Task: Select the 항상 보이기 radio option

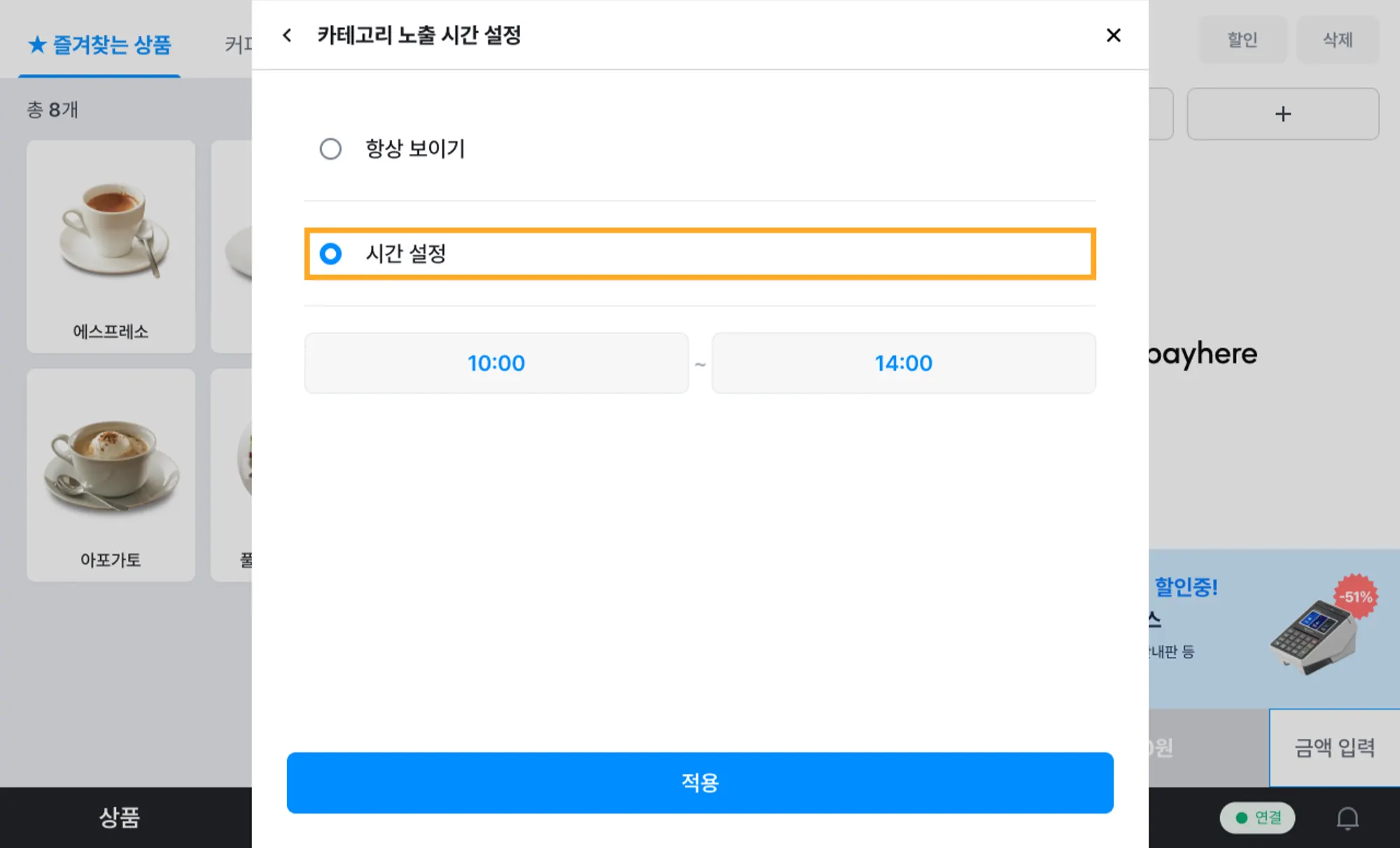Action: (x=330, y=149)
